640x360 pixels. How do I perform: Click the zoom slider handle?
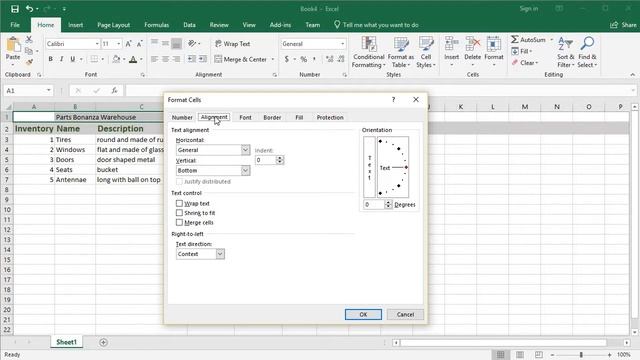pyautogui.click(x=581, y=355)
